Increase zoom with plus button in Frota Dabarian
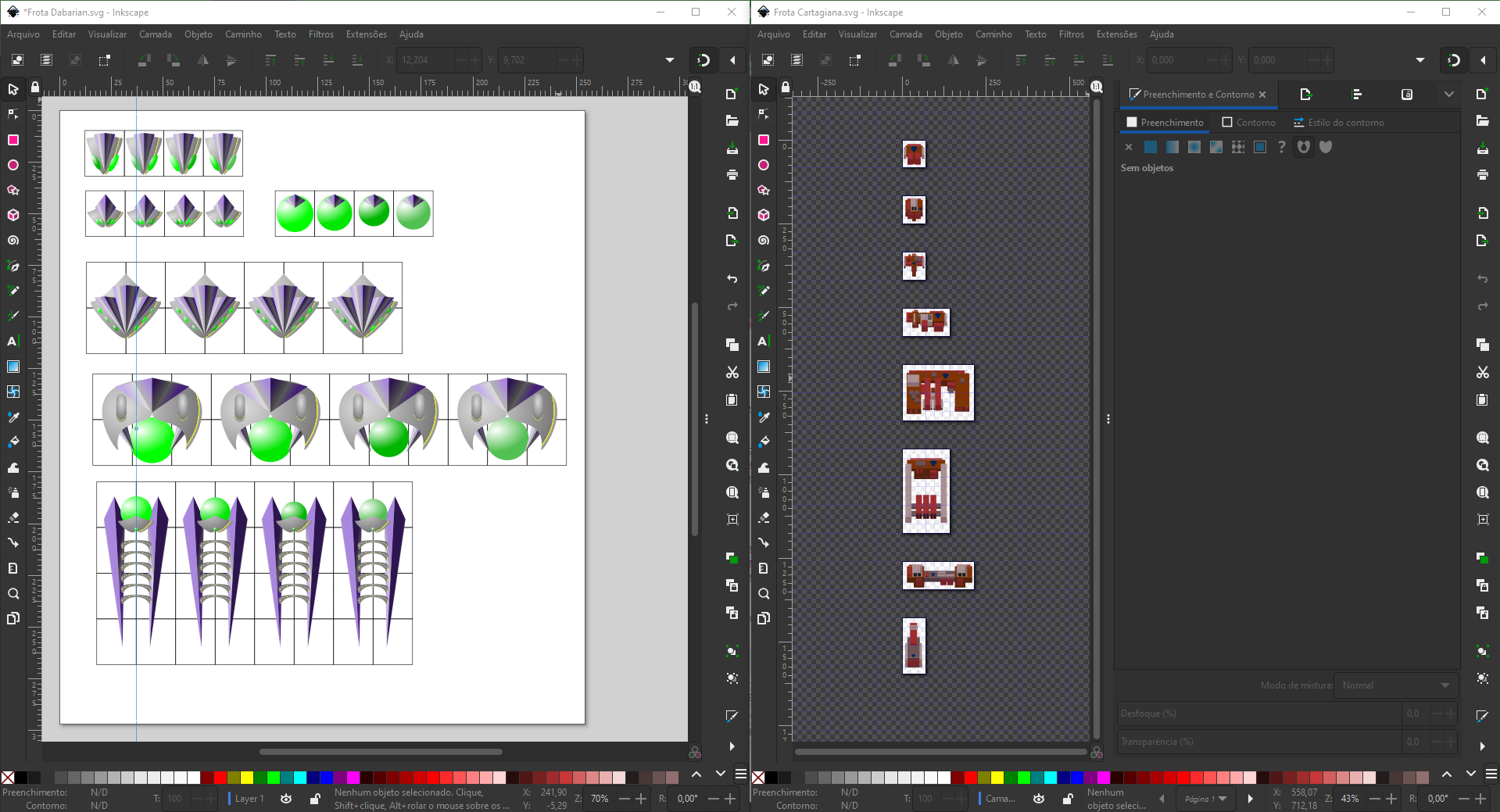1500x812 pixels. (x=641, y=799)
